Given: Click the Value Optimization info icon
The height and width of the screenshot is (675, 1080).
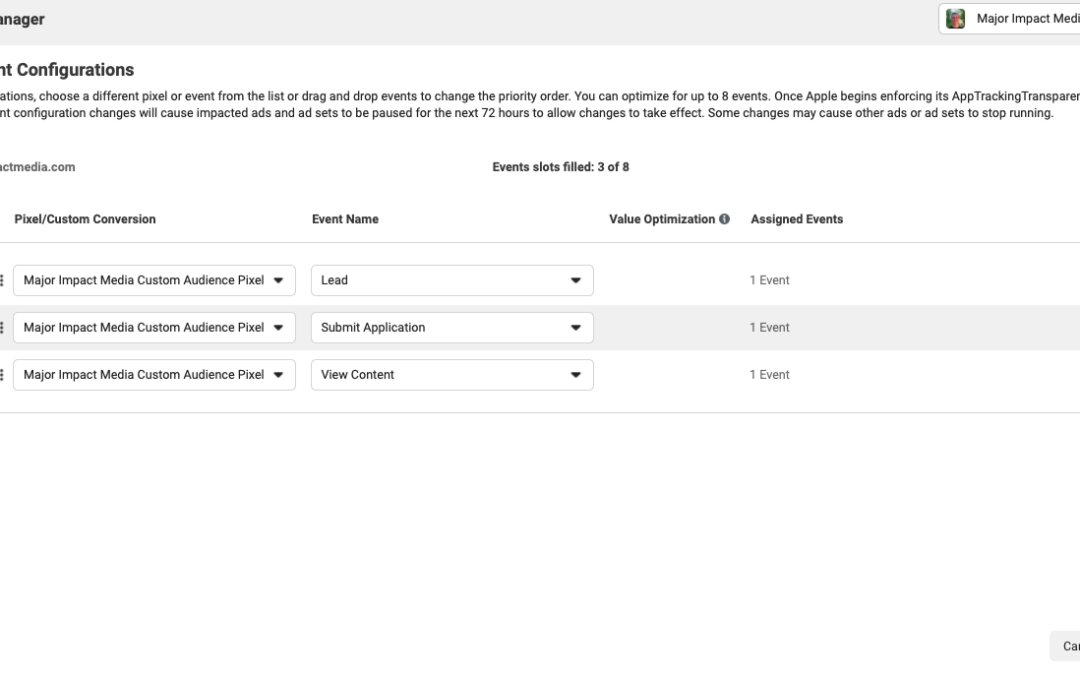Looking at the screenshot, I should coord(724,219).
